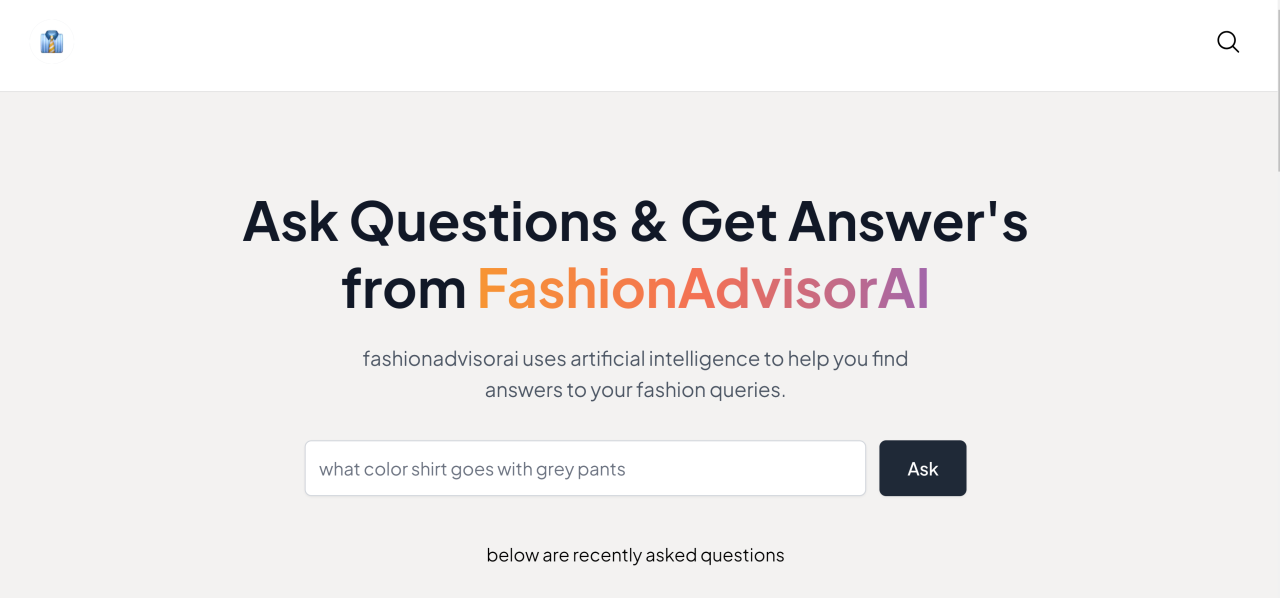Image resolution: width=1280 pixels, height=598 pixels.
Task: Click "below are recently asked questions" text
Action: 635,555
